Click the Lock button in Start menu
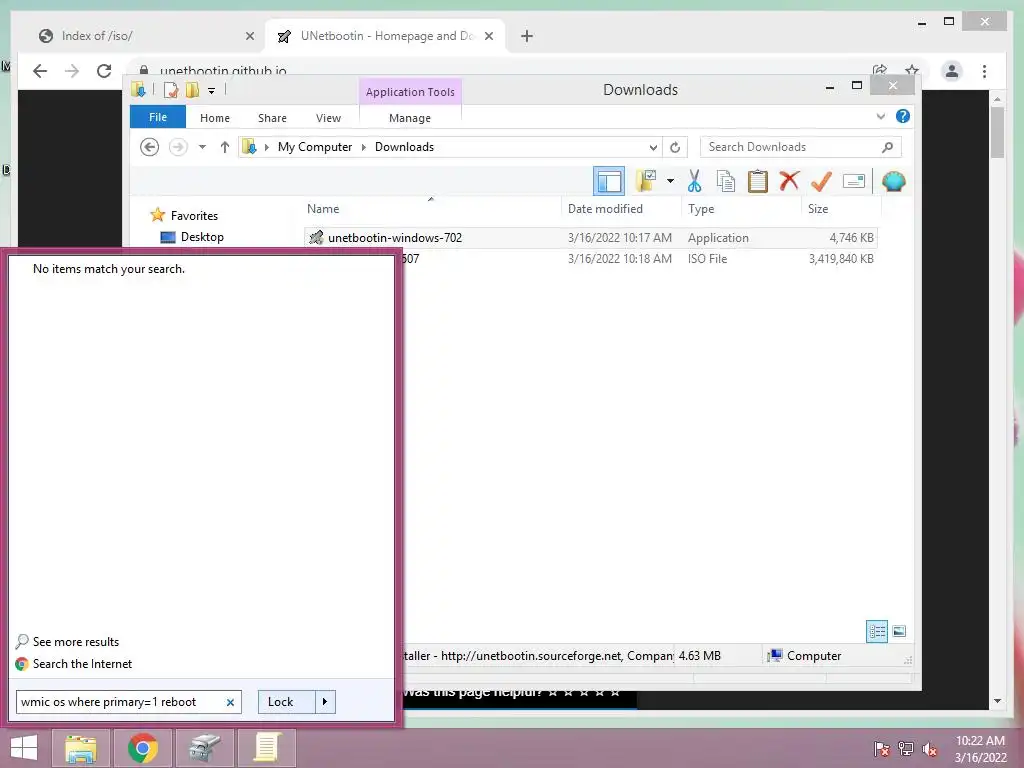1024x768 pixels. point(287,702)
